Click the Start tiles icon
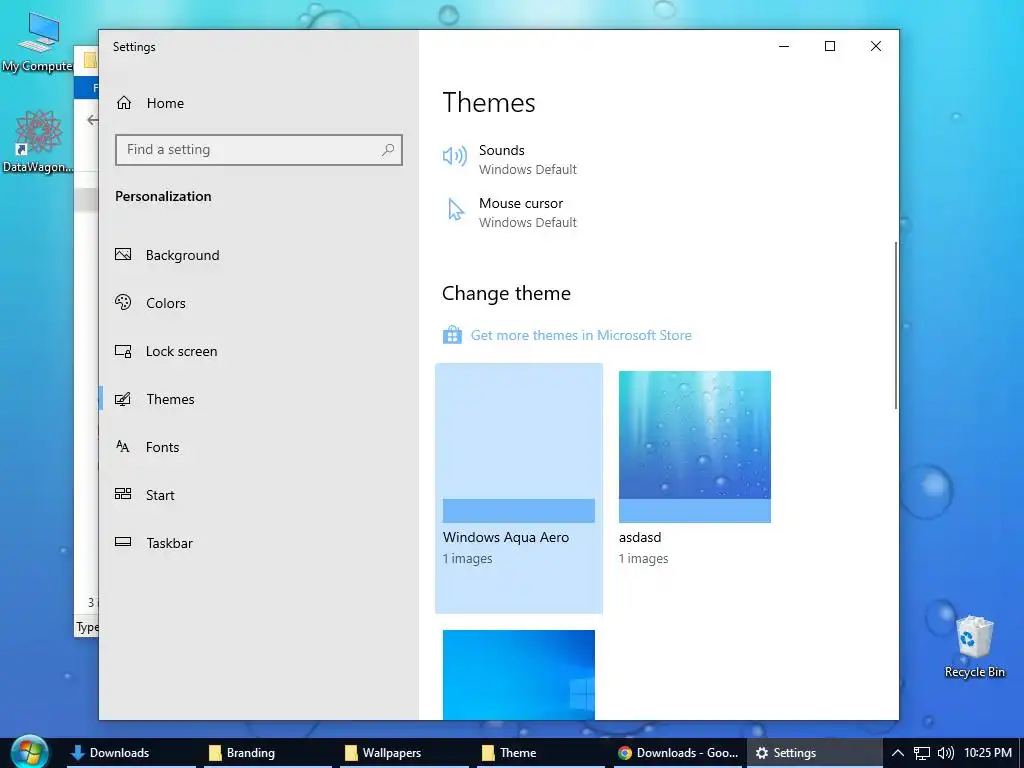The image size is (1024, 768). (123, 494)
